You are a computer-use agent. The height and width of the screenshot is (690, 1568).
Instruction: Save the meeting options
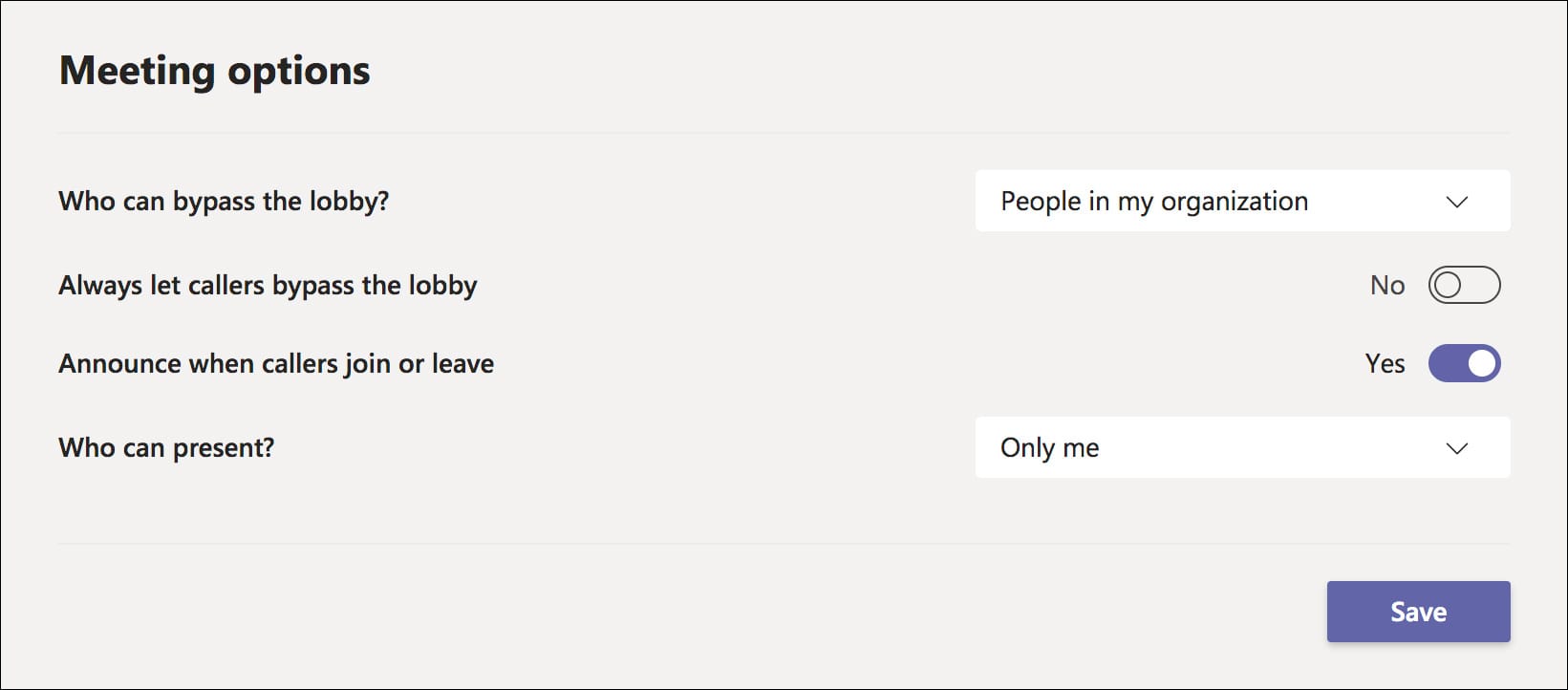click(1418, 612)
